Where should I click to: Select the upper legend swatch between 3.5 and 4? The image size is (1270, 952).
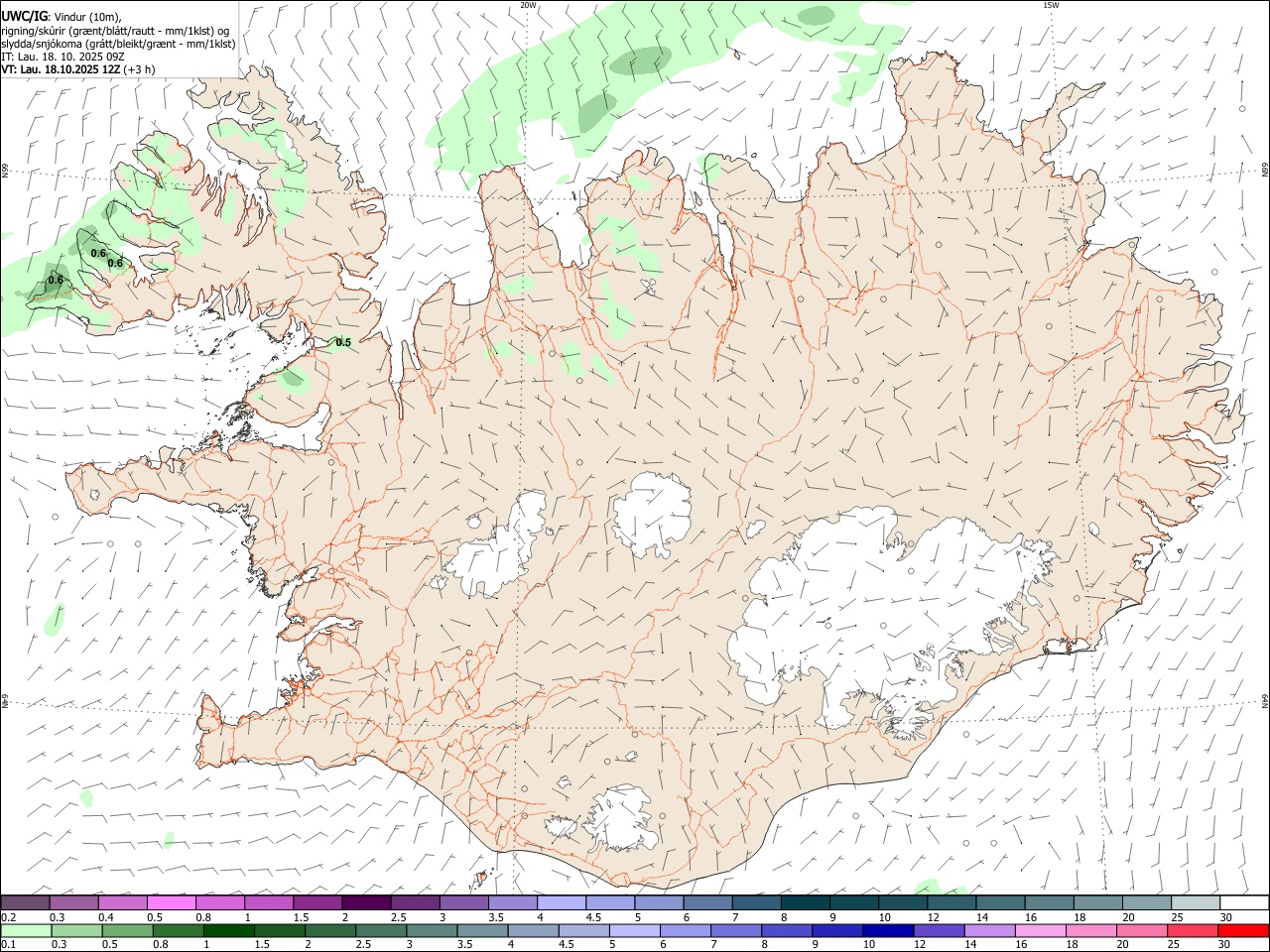512,902
